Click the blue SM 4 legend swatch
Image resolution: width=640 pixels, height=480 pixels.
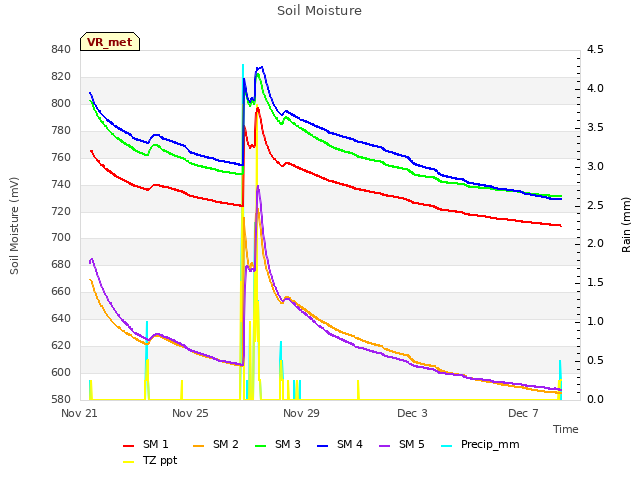tap(323, 446)
